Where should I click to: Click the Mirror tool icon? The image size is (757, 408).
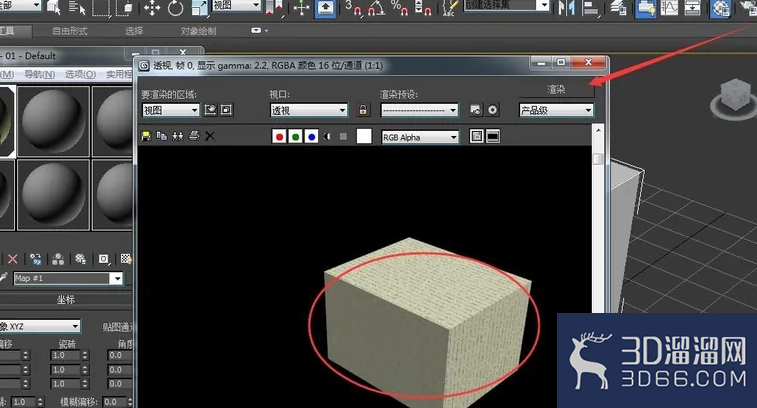(x=566, y=8)
